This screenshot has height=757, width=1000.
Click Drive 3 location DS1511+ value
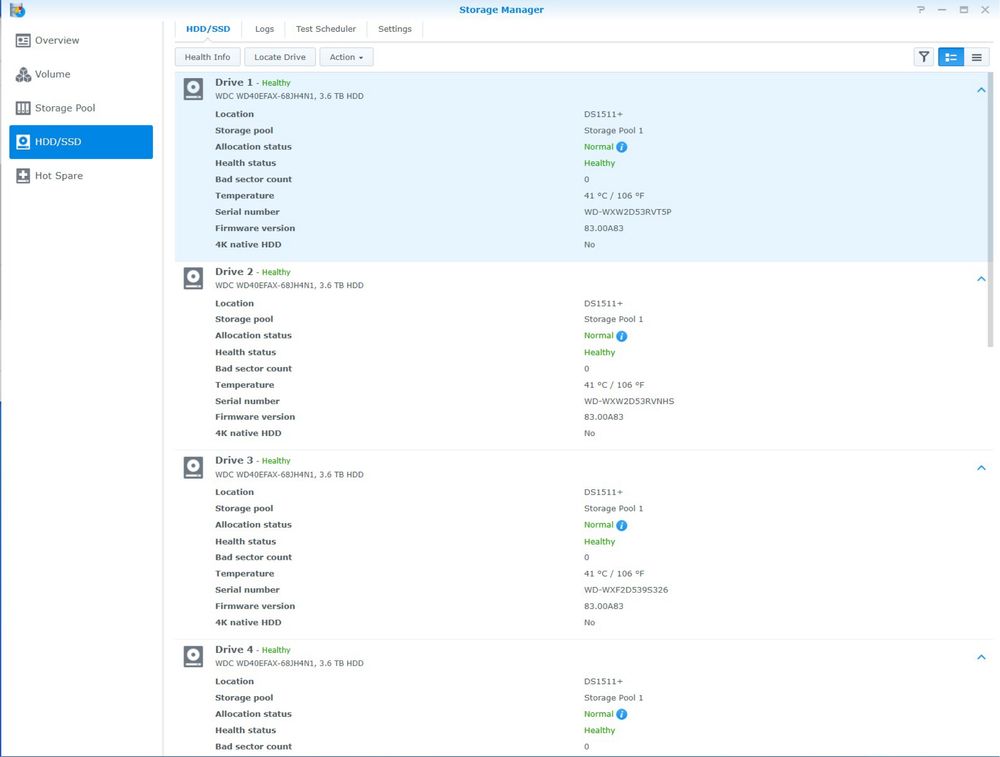pyautogui.click(x=603, y=492)
